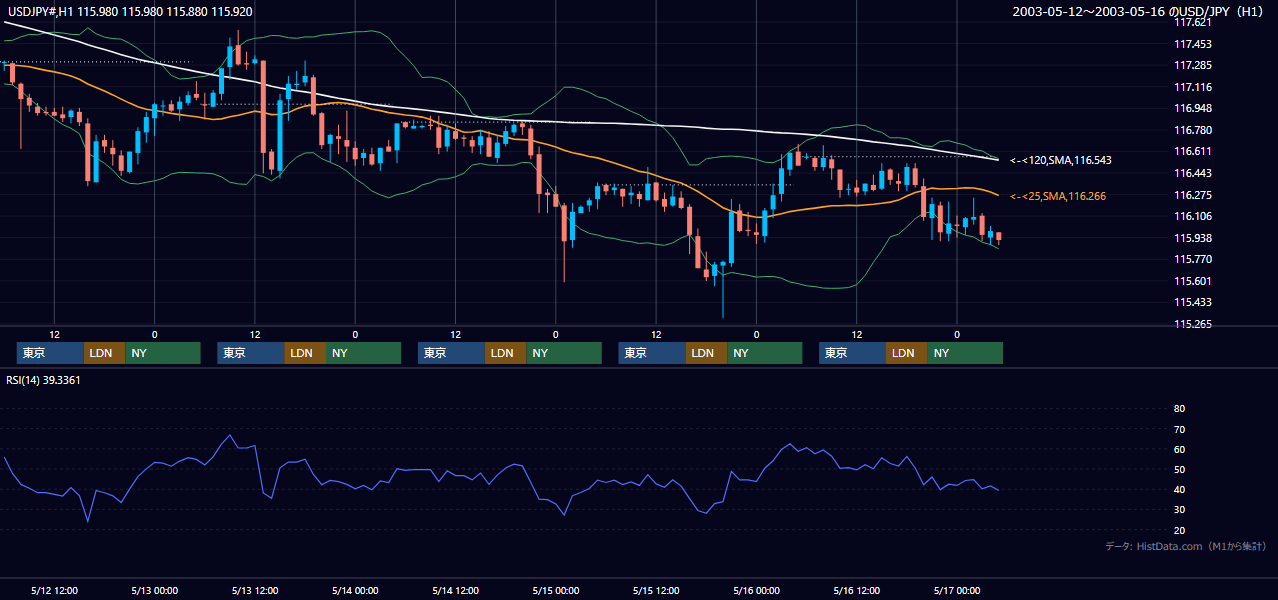Image resolution: width=1278 pixels, height=600 pixels.
Task: Click the 5/12 12:00 time label
Action: 54,591
